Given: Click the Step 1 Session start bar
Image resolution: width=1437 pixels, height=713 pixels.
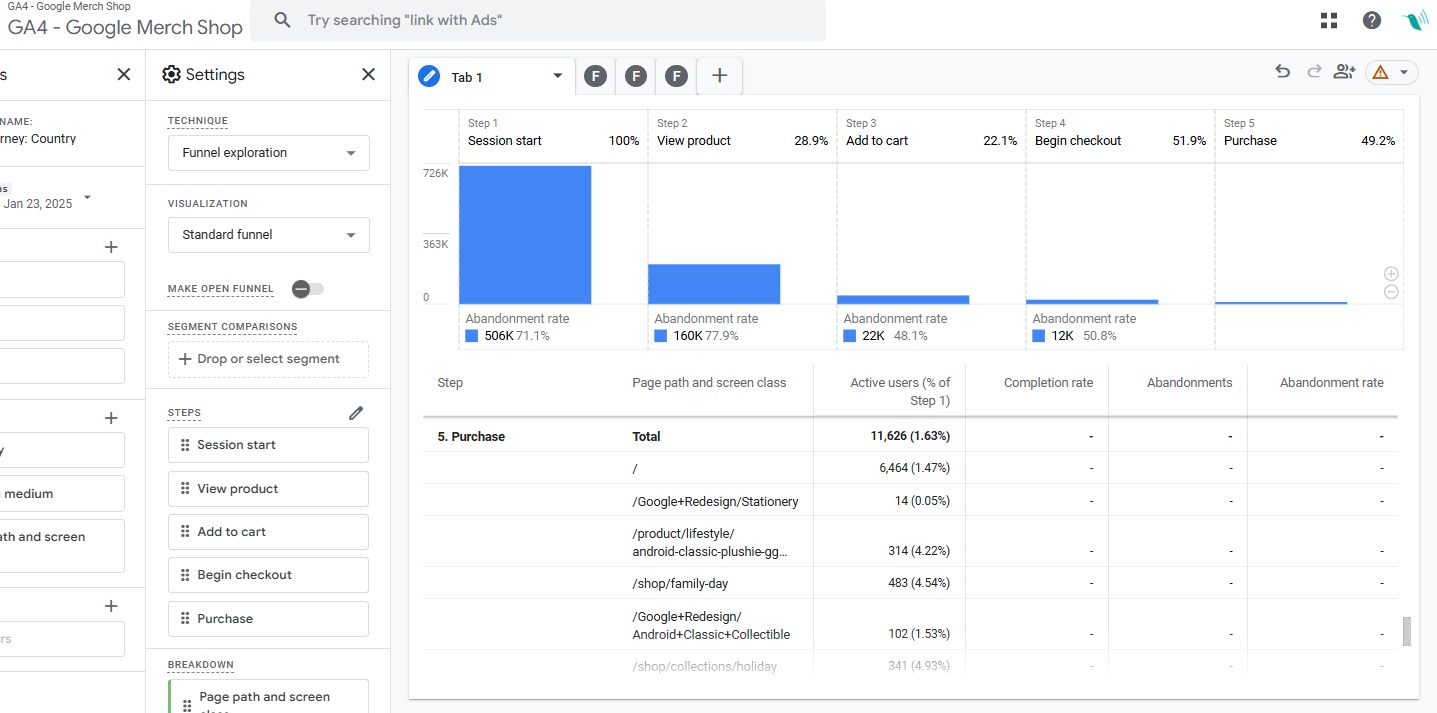Looking at the screenshot, I should pos(525,235).
